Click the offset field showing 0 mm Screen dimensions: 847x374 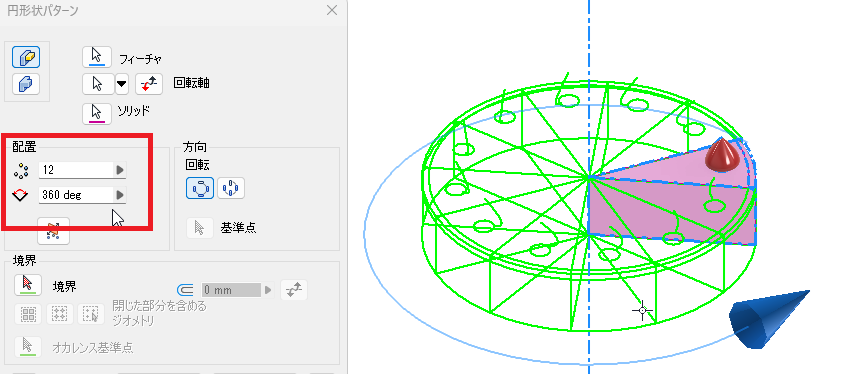click(231, 290)
